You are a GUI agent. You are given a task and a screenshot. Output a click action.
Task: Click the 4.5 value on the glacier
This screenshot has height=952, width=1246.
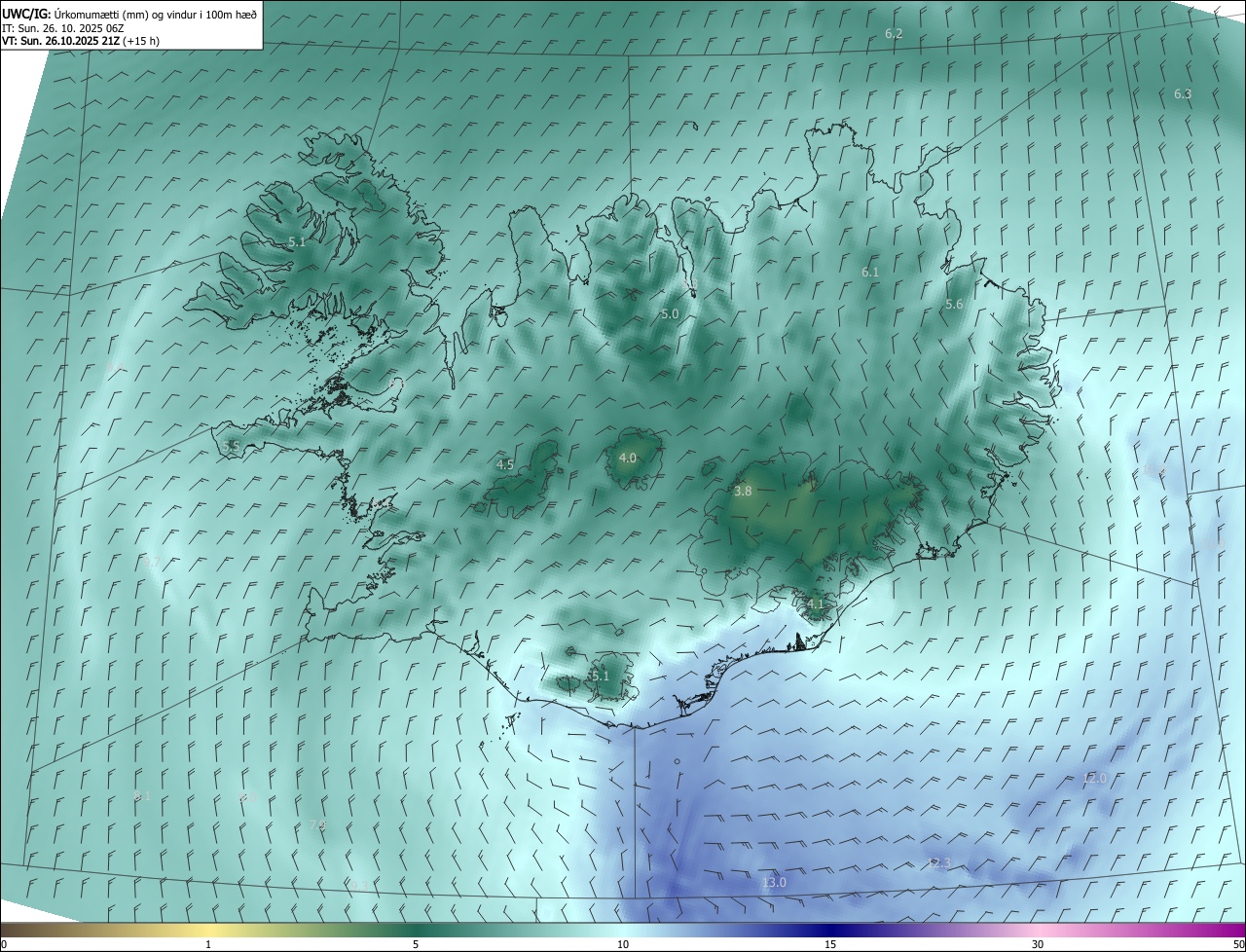click(x=505, y=465)
